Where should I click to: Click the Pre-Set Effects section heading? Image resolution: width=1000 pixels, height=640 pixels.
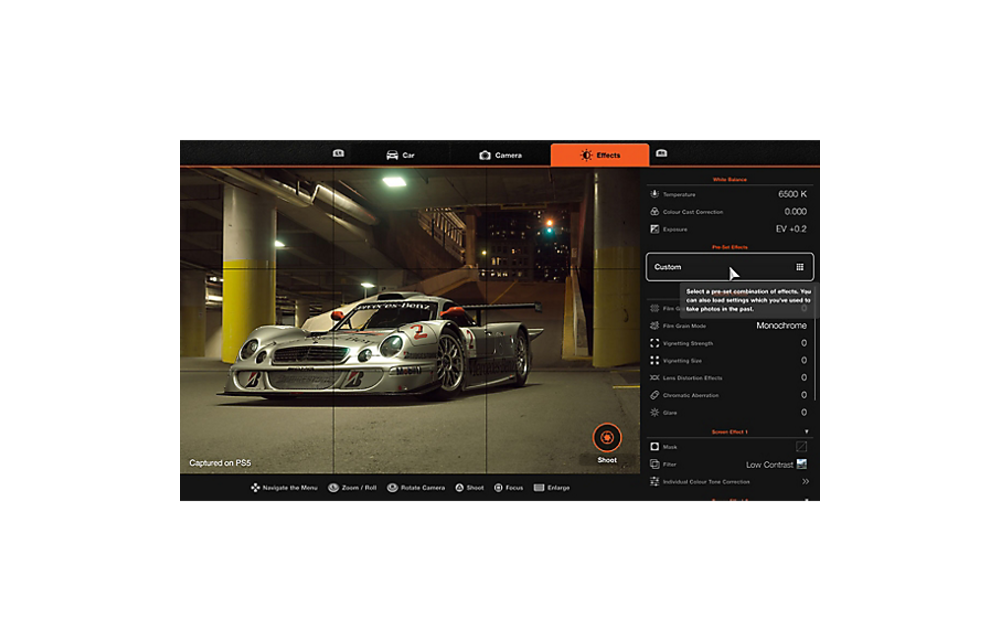(x=730, y=247)
